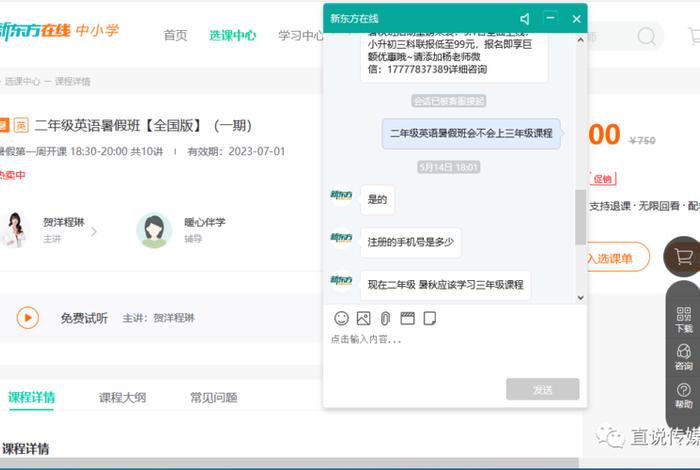Click the 英 subject tag icon

21,125
